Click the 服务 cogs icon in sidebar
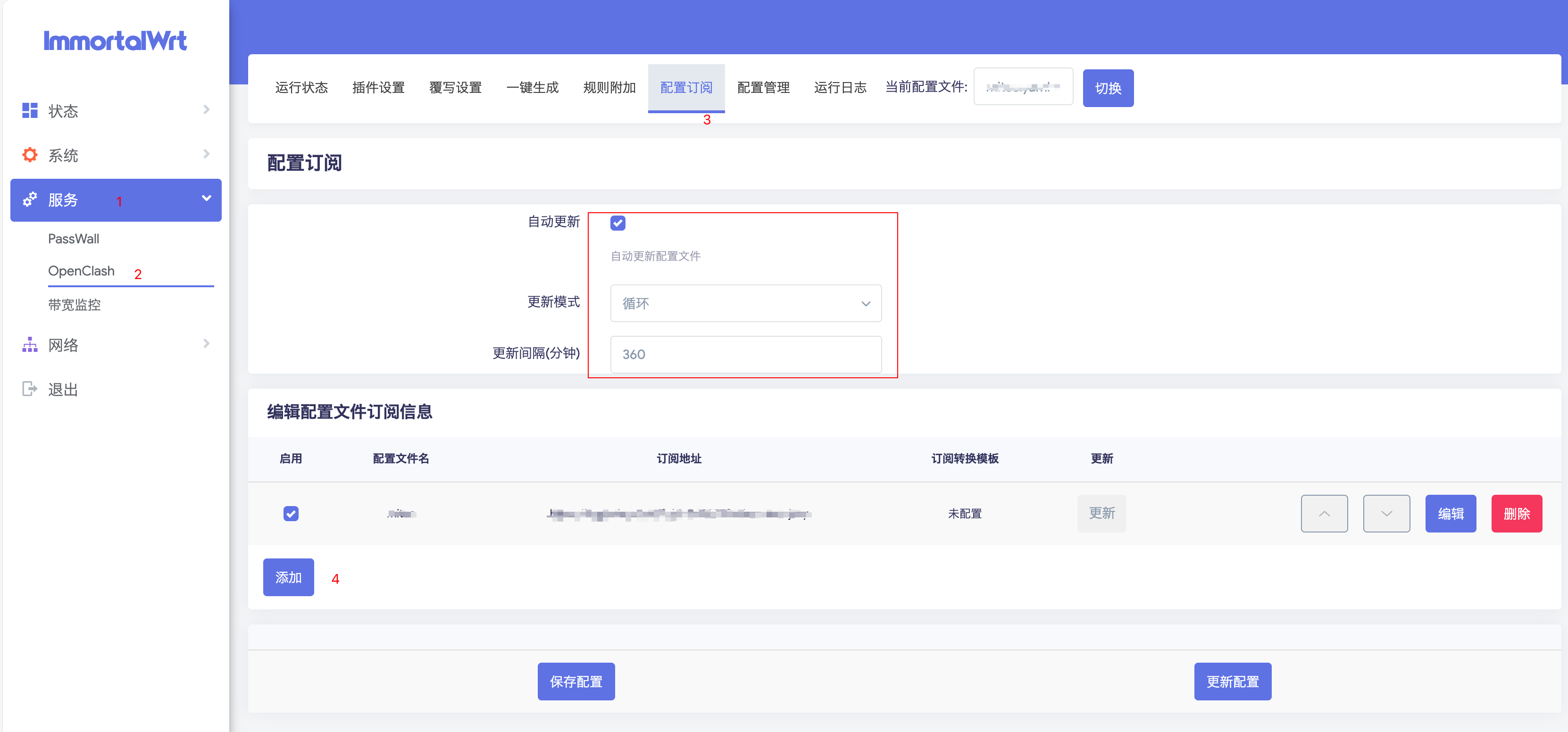 pos(30,200)
